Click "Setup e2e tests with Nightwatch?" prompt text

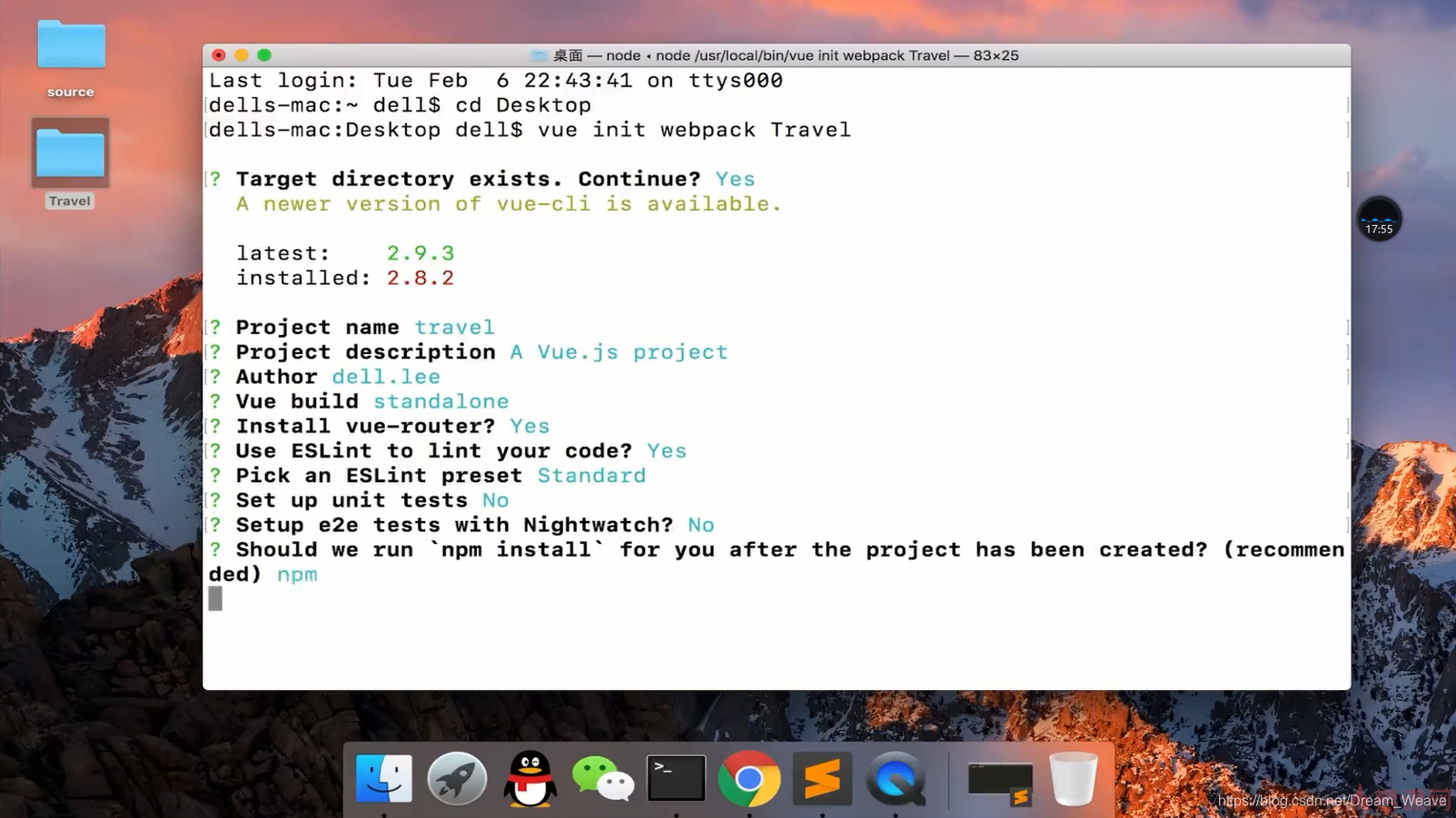(455, 525)
